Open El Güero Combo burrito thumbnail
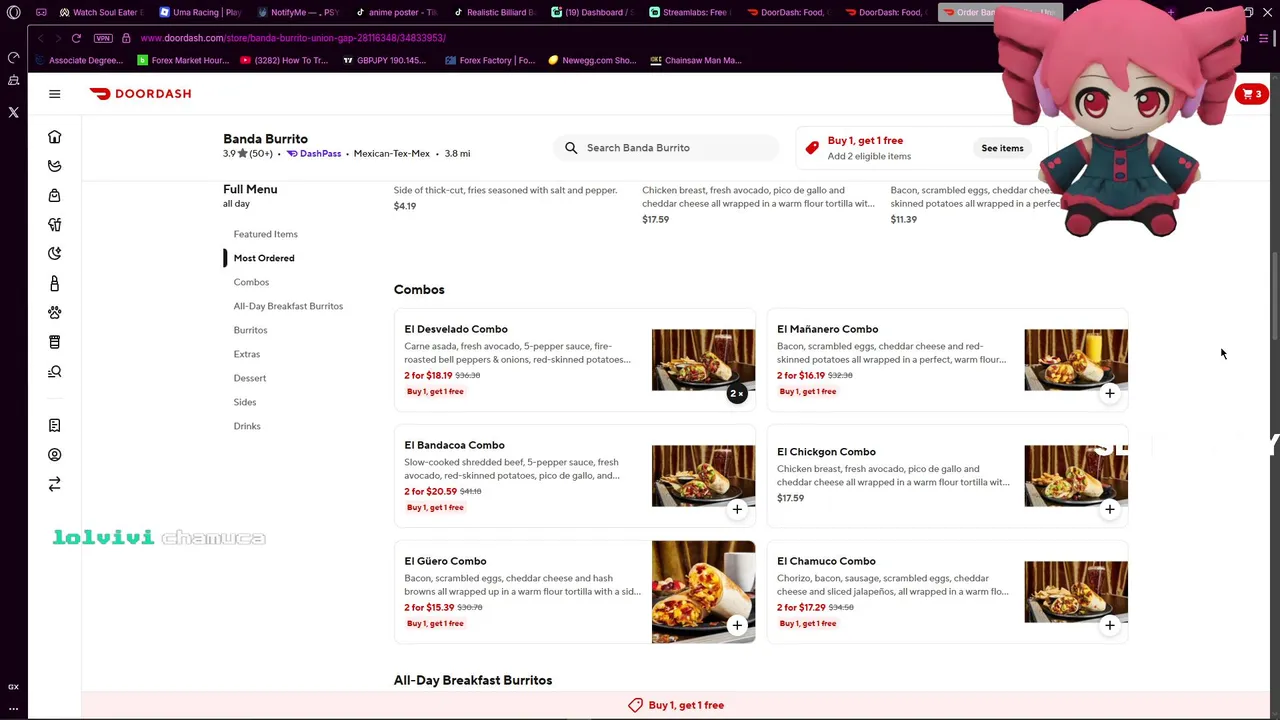Screen dimensions: 1280x720 pyautogui.click(x=703, y=592)
